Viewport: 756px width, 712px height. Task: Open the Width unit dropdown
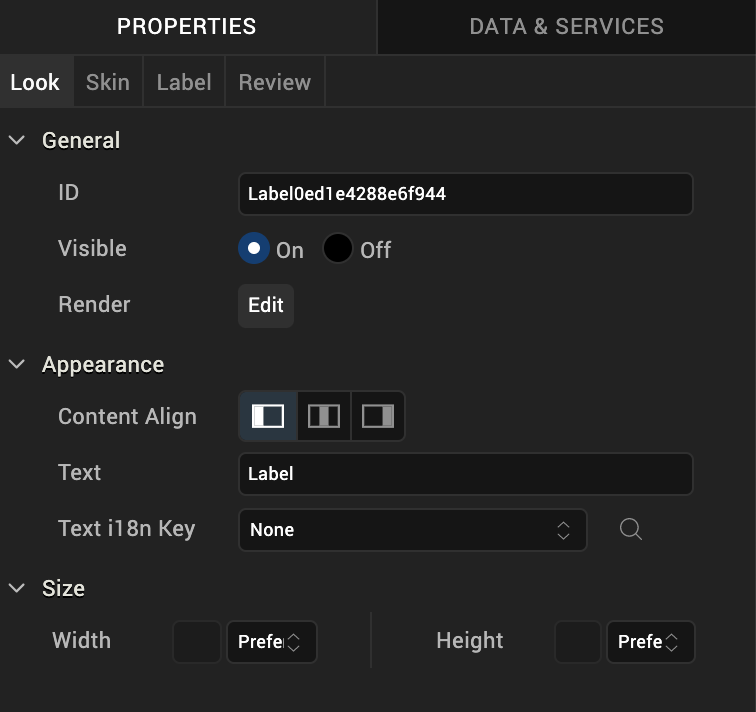272,642
